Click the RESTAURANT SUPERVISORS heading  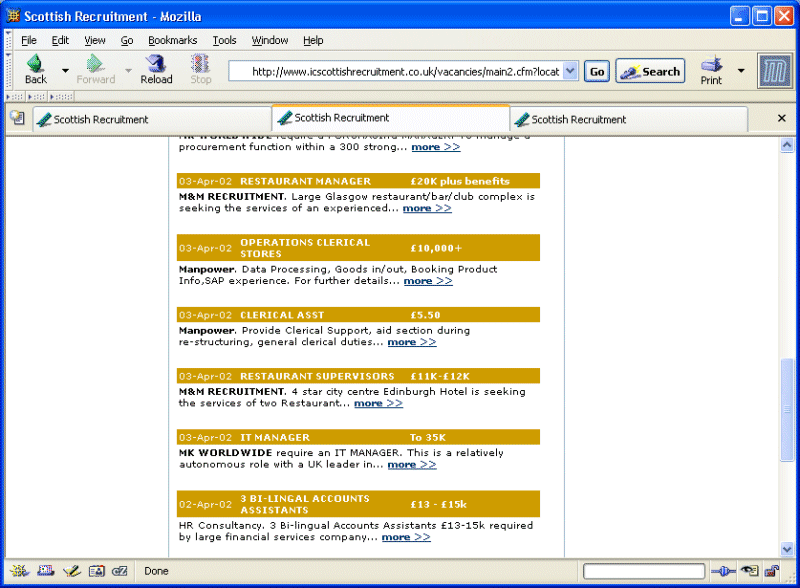click(317, 376)
